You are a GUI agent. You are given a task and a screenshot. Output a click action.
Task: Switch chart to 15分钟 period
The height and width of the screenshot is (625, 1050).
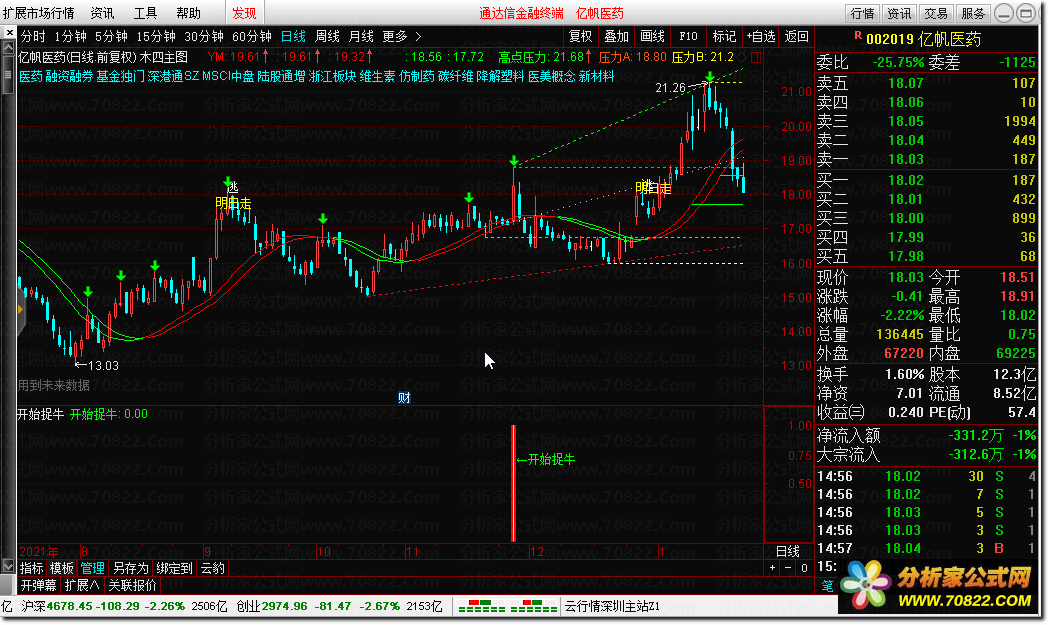click(x=156, y=36)
